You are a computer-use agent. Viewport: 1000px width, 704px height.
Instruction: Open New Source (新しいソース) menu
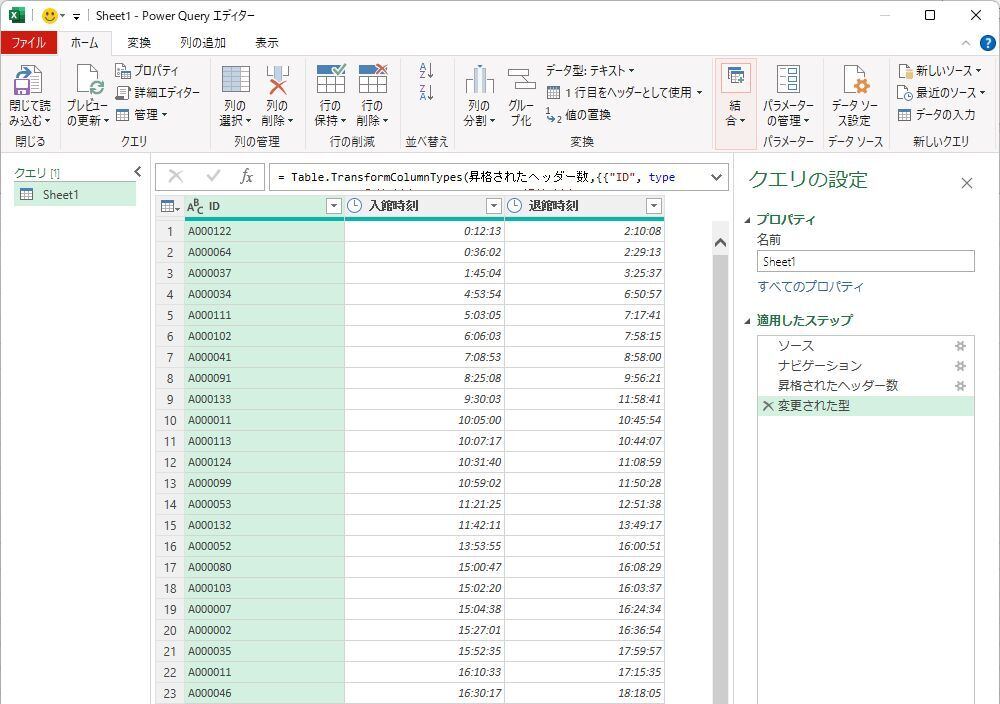(940, 70)
